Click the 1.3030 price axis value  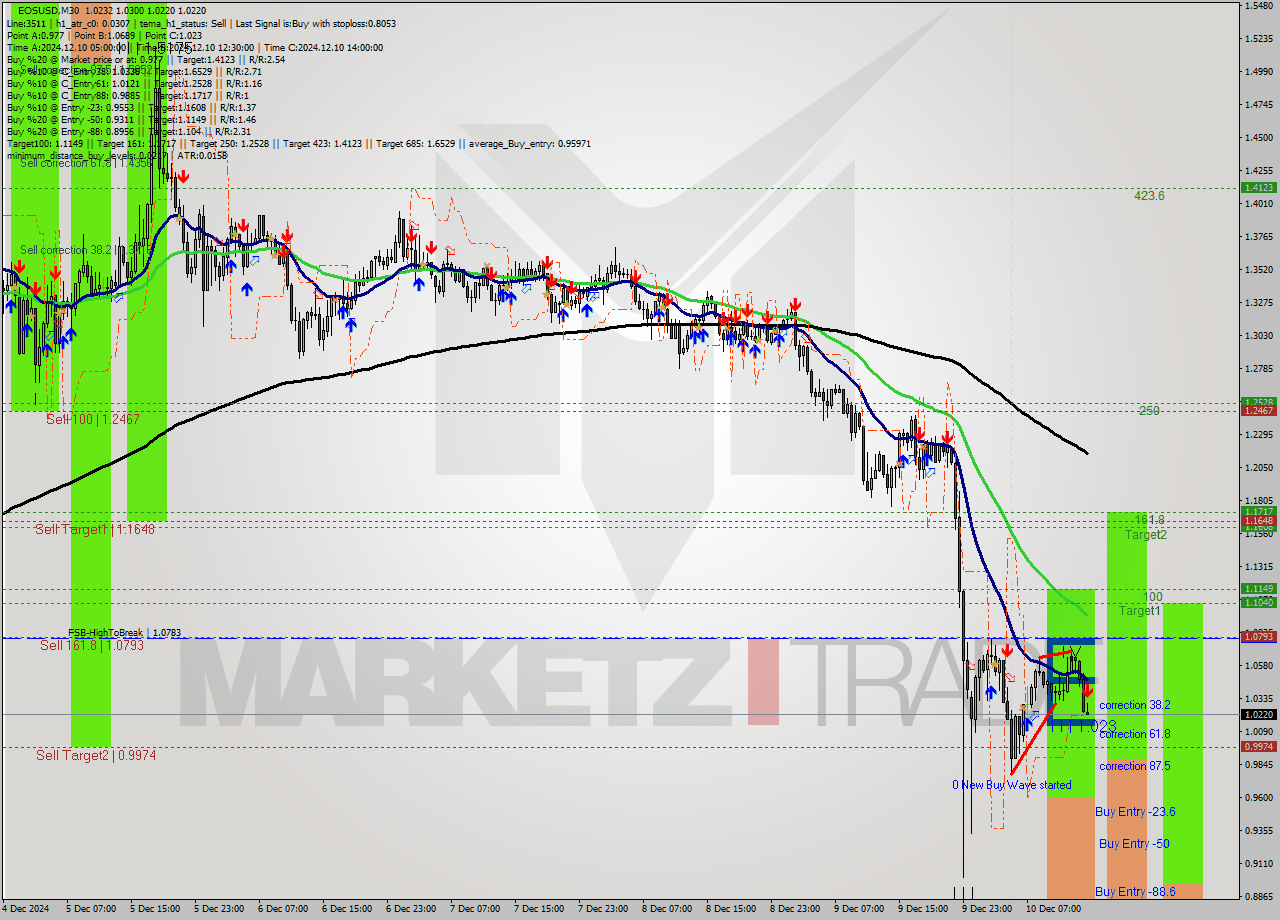(x=1258, y=335)
